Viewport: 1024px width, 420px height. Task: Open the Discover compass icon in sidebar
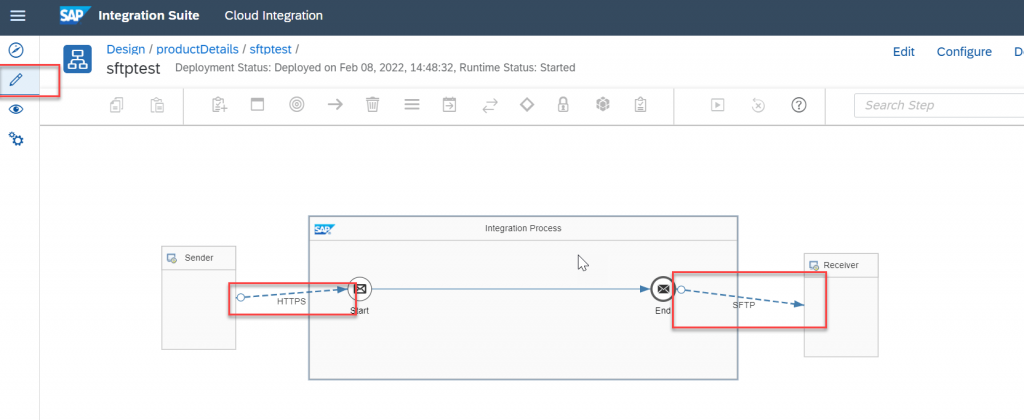click(x=16, y=50)
